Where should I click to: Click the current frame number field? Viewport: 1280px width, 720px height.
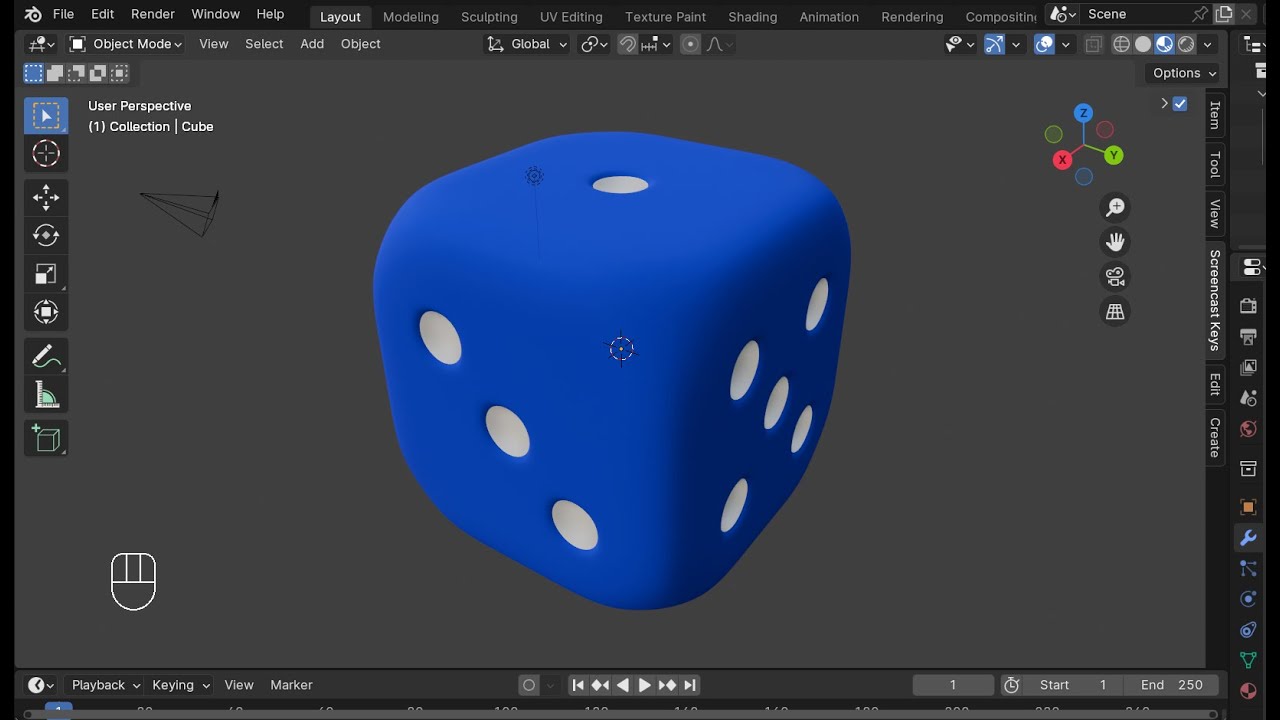coord(953,685)
